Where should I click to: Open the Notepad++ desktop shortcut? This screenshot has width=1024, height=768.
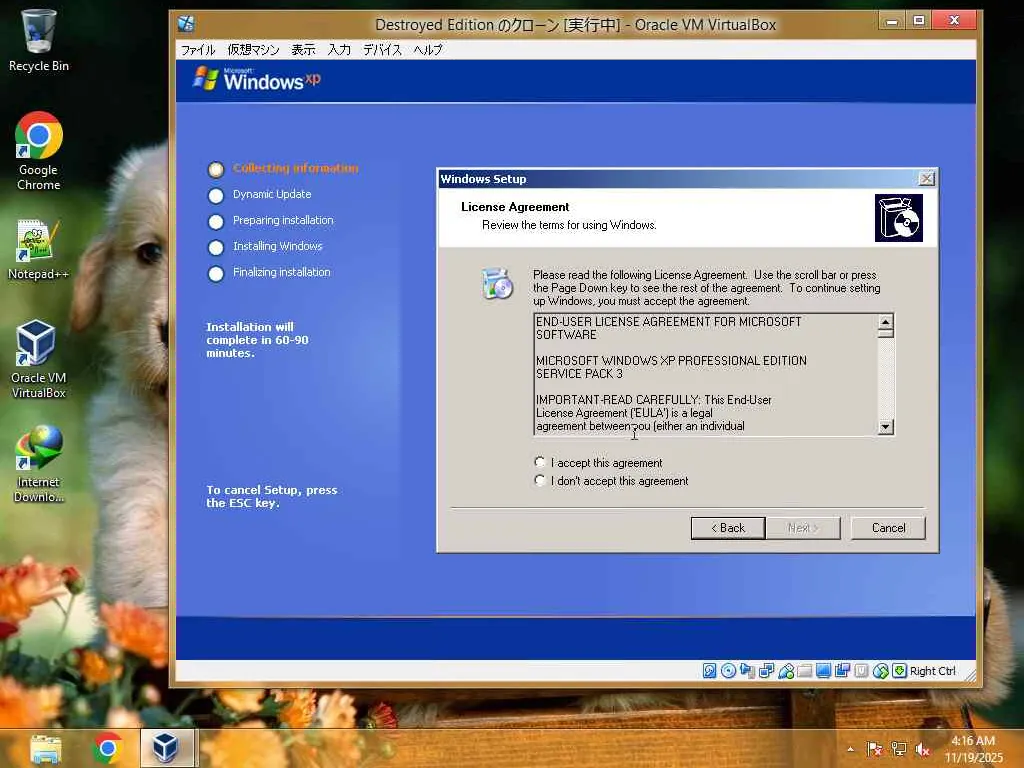pos(39,250)
